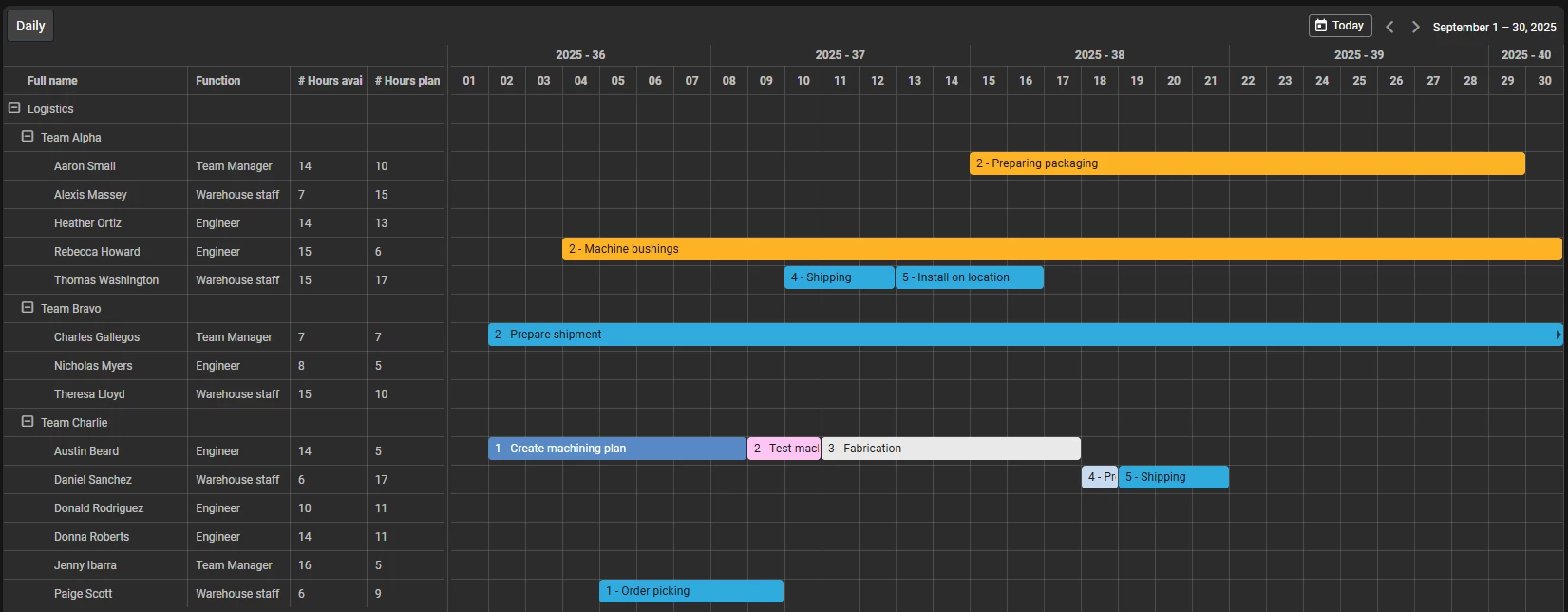1568x612 pixels.
Task: Collapse the Logistics group
Action: click(x=14, y=108)
